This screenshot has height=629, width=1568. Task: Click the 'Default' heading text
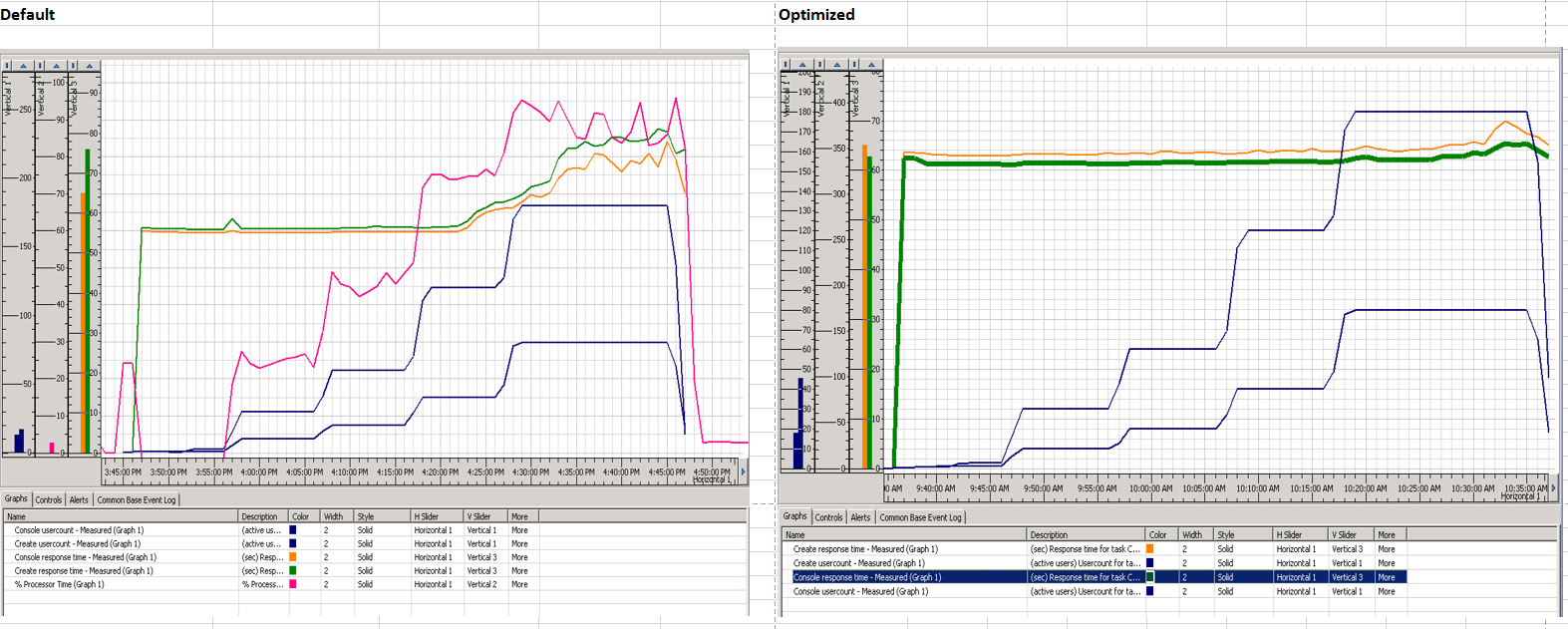pyautogui.click(x=28, y=15)
